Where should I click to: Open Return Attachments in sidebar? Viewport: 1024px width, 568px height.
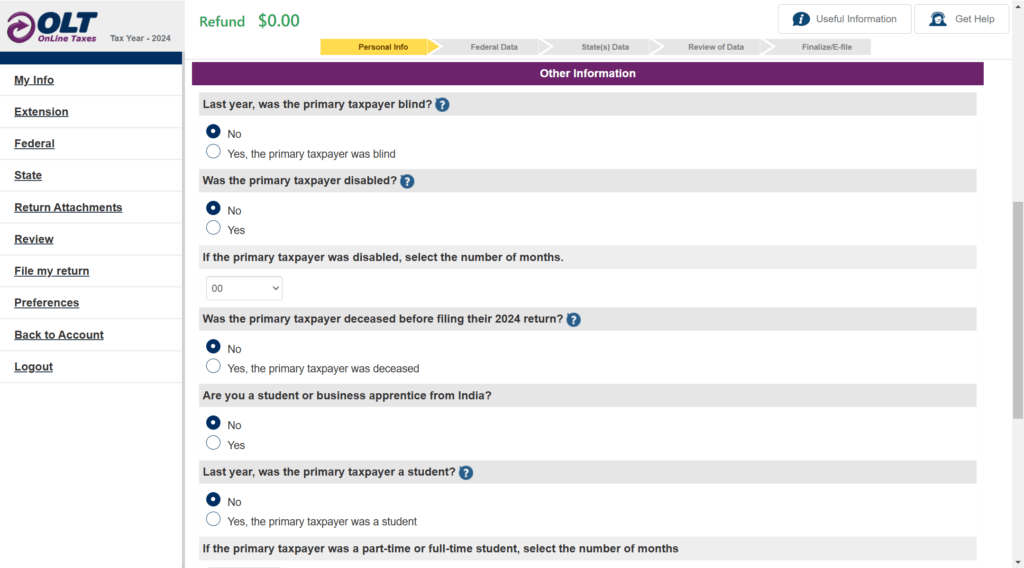68,207
